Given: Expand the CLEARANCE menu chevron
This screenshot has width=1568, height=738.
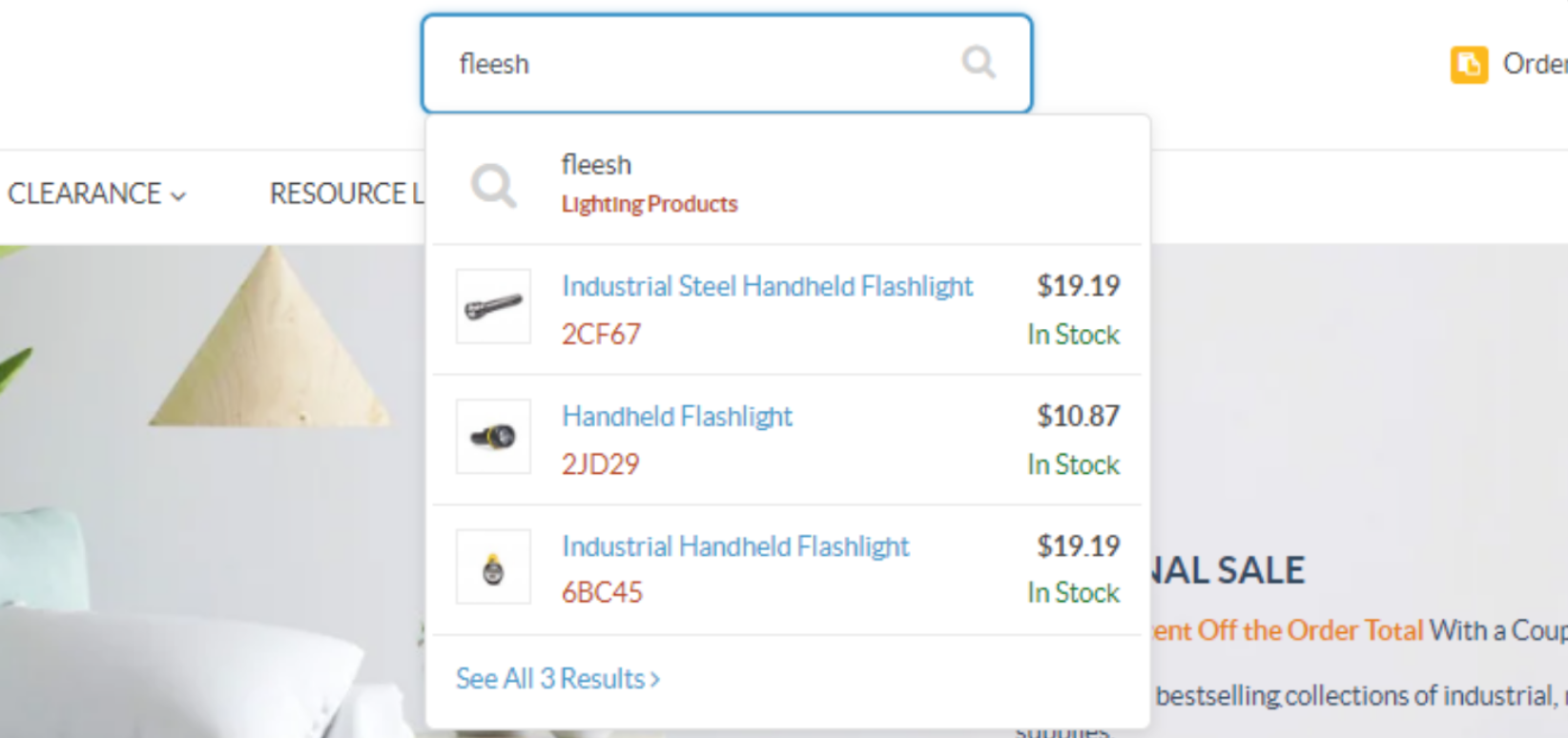Looking at the screenshot, I should (178, 195).
